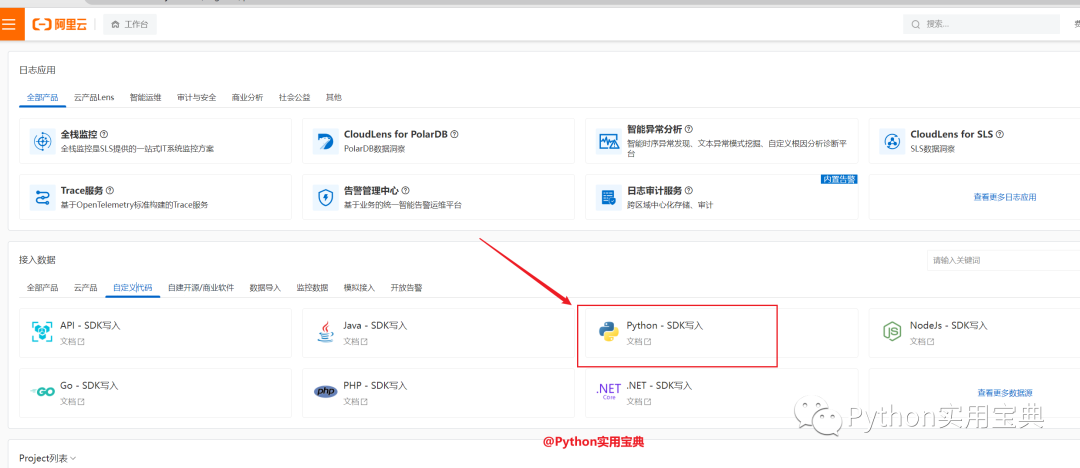This screenshot has width=1080, height=468.
Task: Click the Trace服务 icon
Action: [x=43, y=198]
